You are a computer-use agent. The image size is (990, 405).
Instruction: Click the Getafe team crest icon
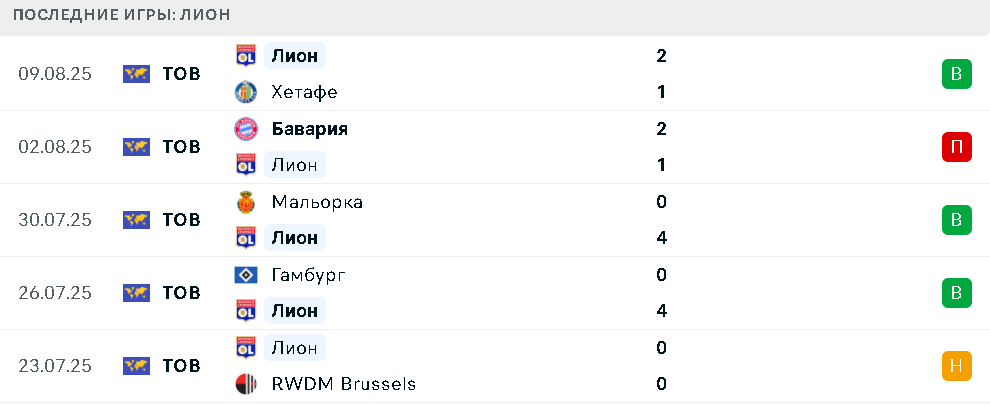point(246,92)
